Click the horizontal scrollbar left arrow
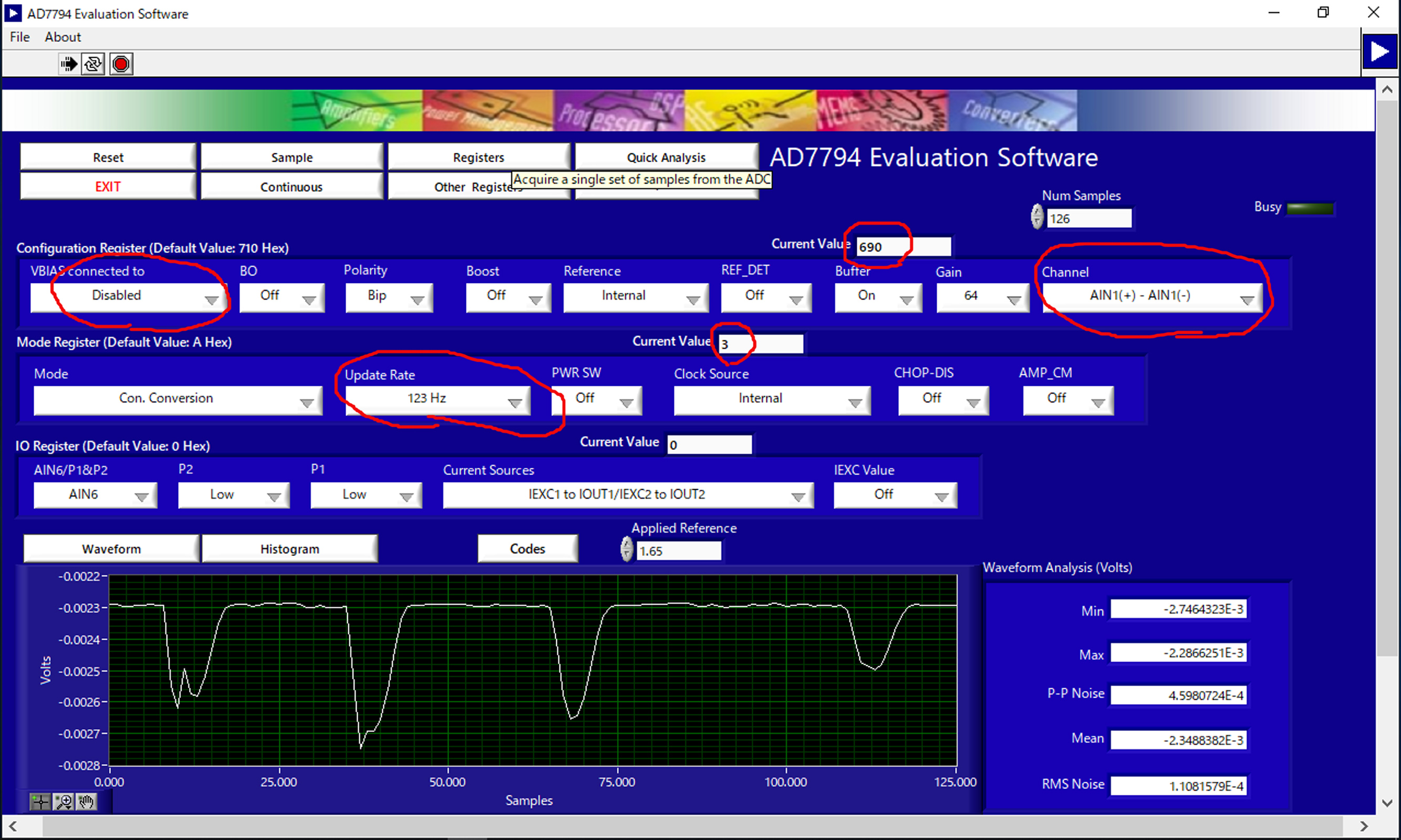 13,827
